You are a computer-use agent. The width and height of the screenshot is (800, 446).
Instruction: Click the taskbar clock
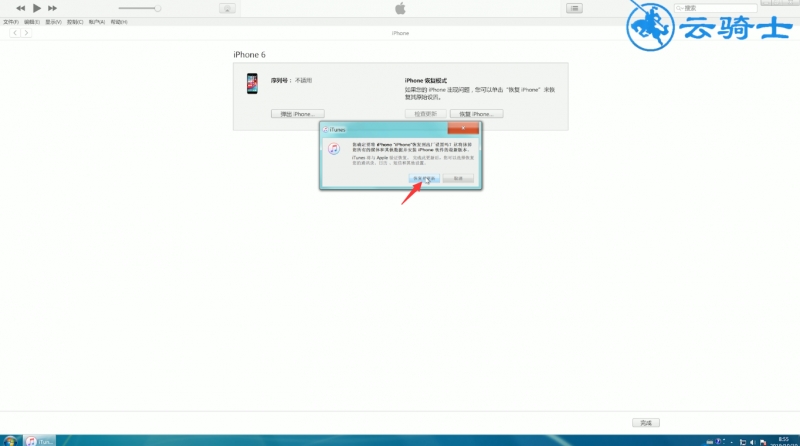(784, 441)
